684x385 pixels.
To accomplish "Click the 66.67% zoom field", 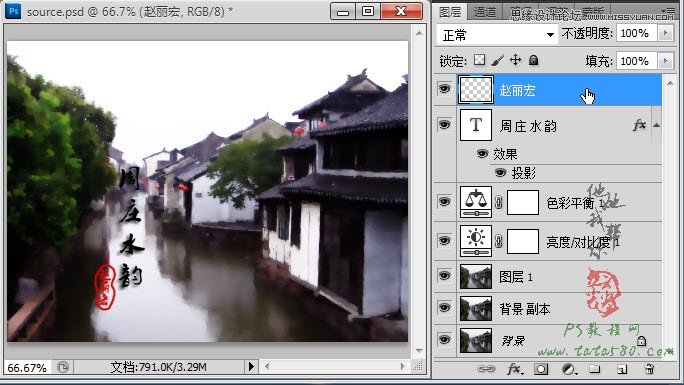I will click(27, 368).
